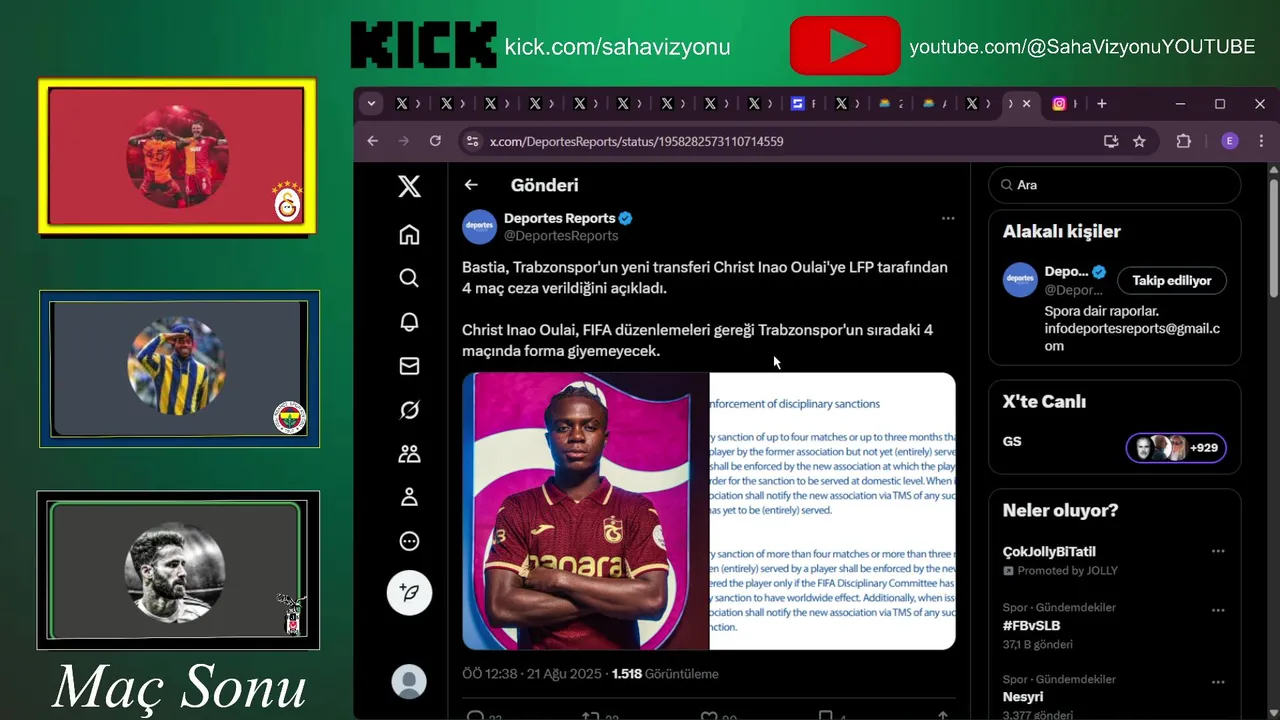Image resolution: width=1280 pixels, height=720 pixels.
Task: Open the ÇokJollyBiTatil promoted trend
Action: 1049,551
